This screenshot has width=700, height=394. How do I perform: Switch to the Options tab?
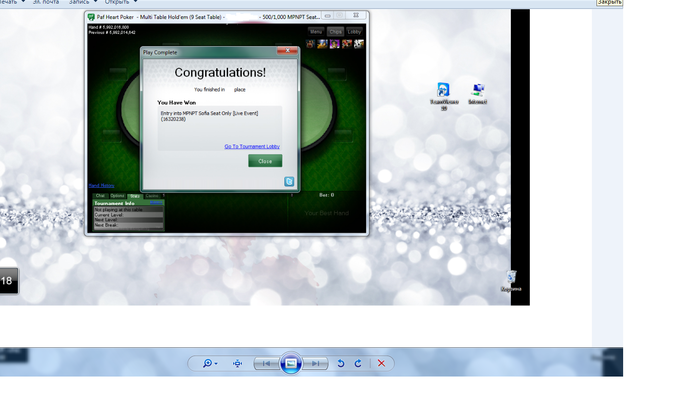[117, 196]
